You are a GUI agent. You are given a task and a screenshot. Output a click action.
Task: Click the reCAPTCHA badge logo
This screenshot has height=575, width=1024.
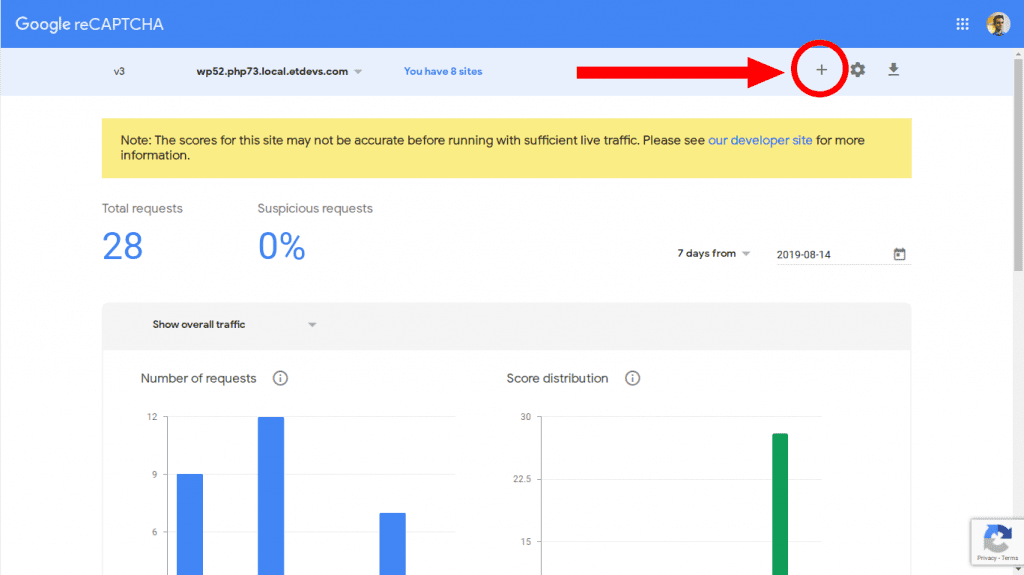coord(996,539)
